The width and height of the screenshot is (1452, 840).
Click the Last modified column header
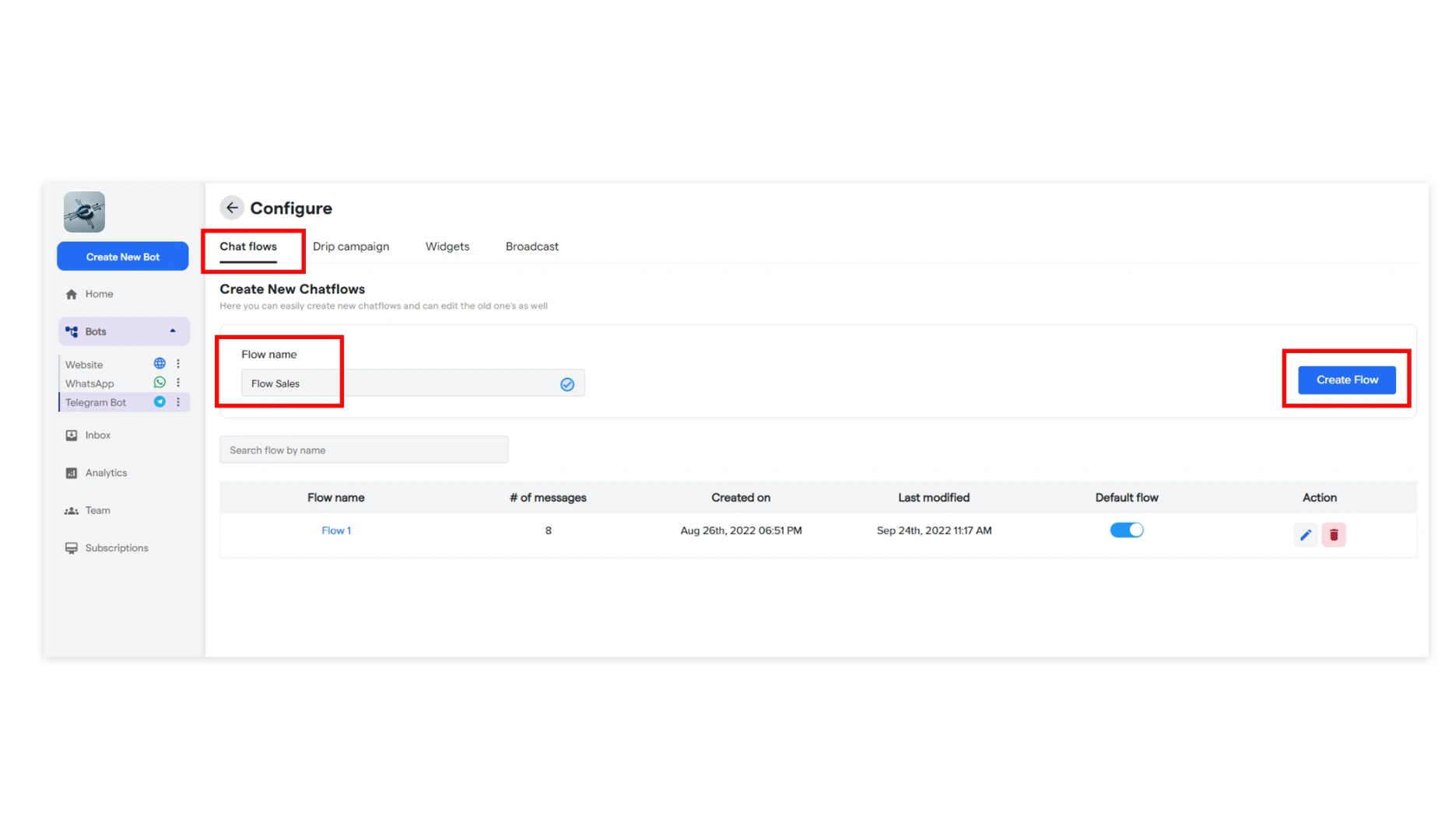point(934,498)
